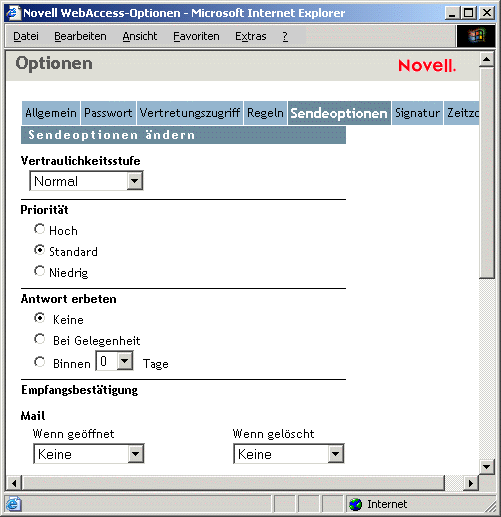Screen dimensions: 501x517
Task: Click the horizontal scrollbar thumb
Action: [233, 483]
